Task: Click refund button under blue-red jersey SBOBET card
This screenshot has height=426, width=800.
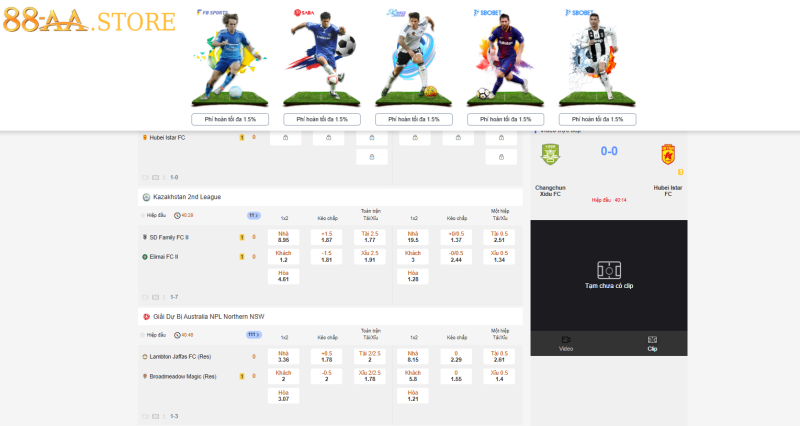Action: [506, 119]
